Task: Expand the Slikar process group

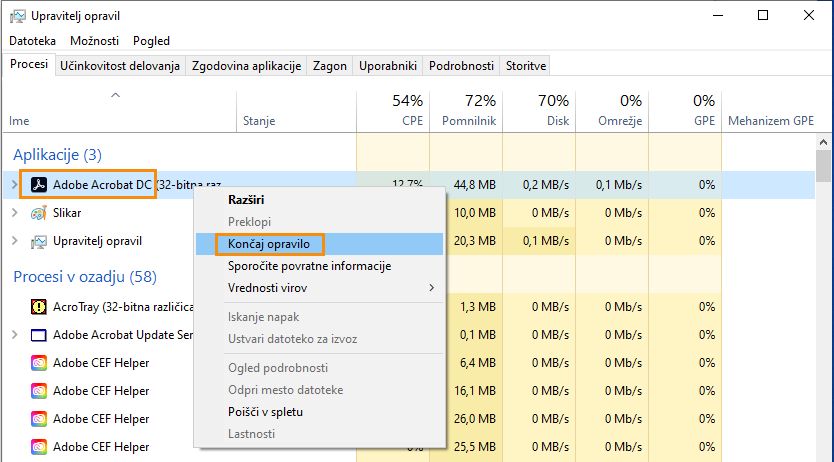Action: (14, 213)
